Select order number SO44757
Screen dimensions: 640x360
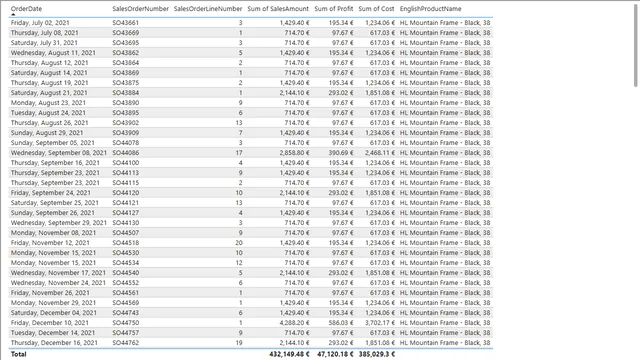[x=126, y=333]
